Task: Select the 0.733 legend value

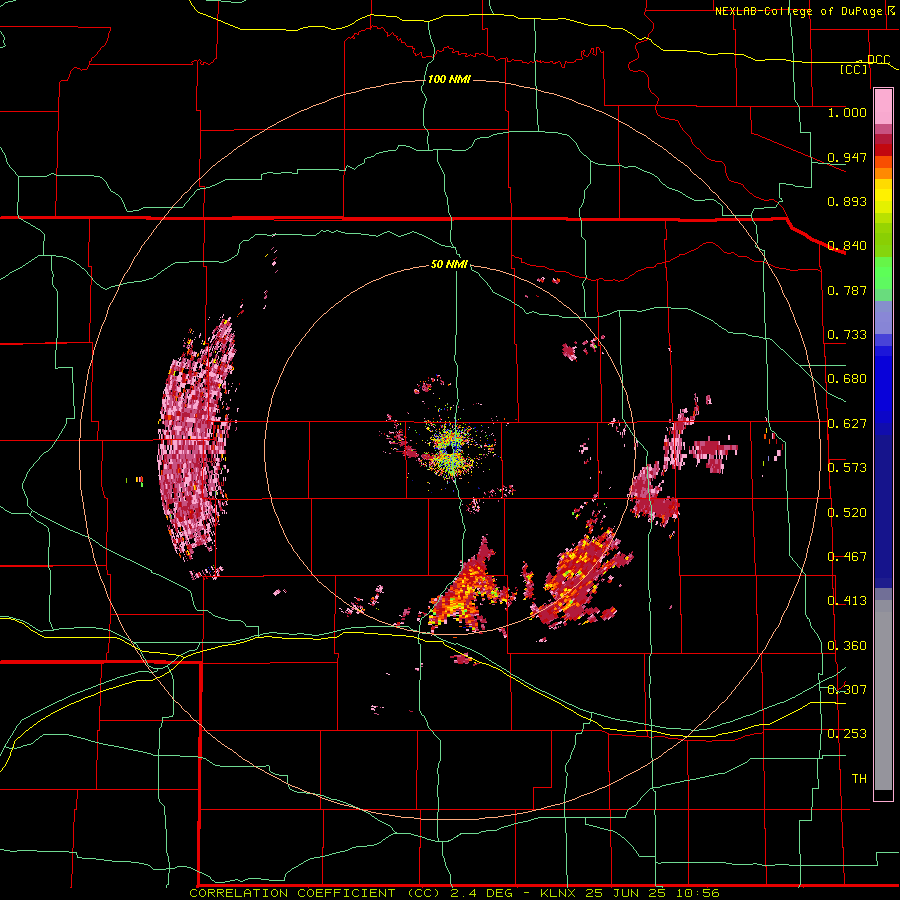Action: pos(847,335)
